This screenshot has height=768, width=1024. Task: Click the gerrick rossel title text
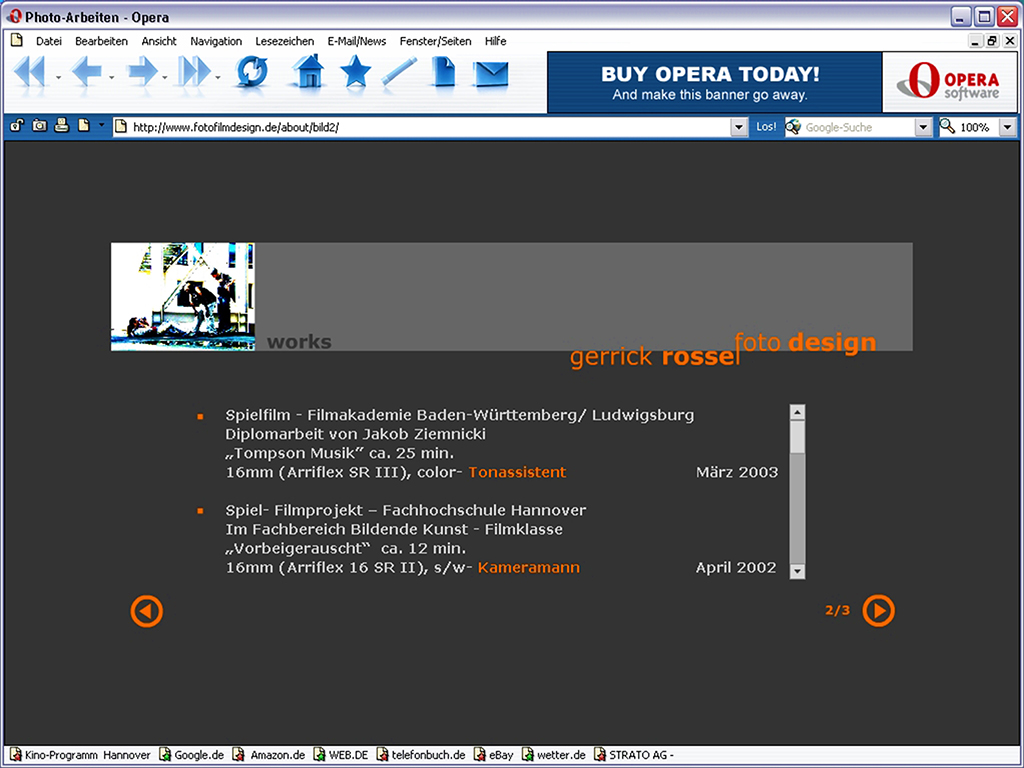click(x=655, y=357)
